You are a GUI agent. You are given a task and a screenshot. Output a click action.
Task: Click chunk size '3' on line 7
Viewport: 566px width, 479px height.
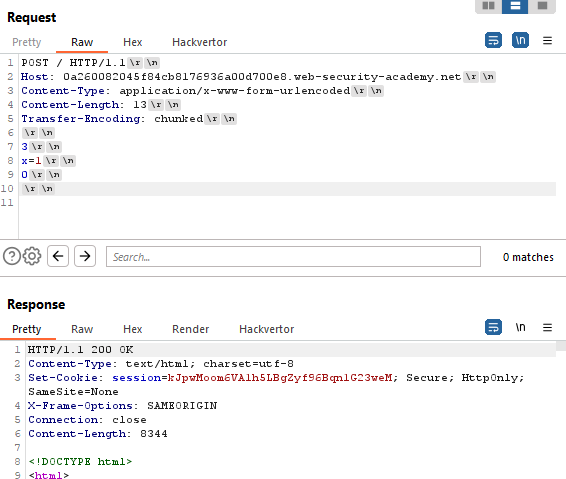coord(24,147)
